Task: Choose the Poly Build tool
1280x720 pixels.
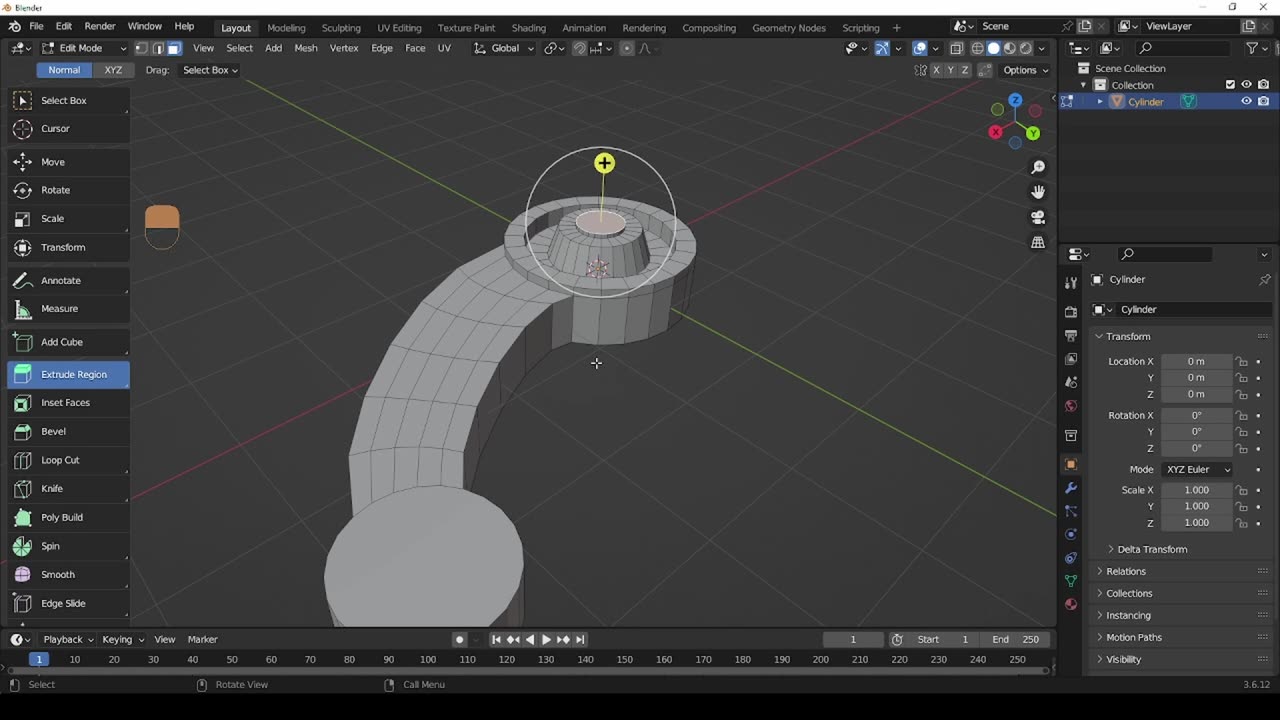Action: tap(68, 517)
